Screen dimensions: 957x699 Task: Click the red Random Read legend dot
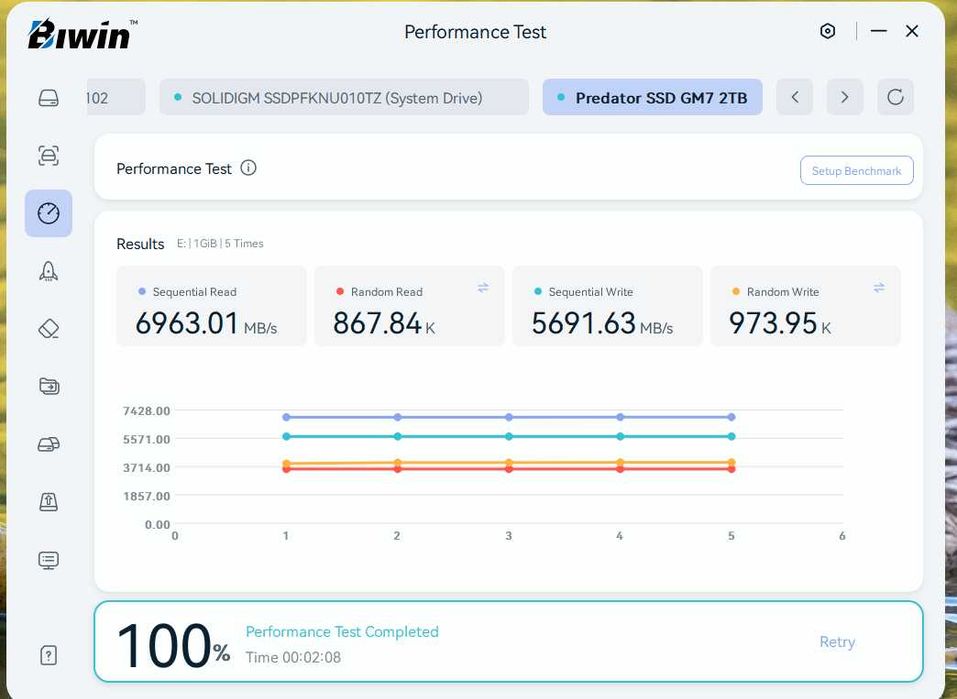[x=340, y=292]
